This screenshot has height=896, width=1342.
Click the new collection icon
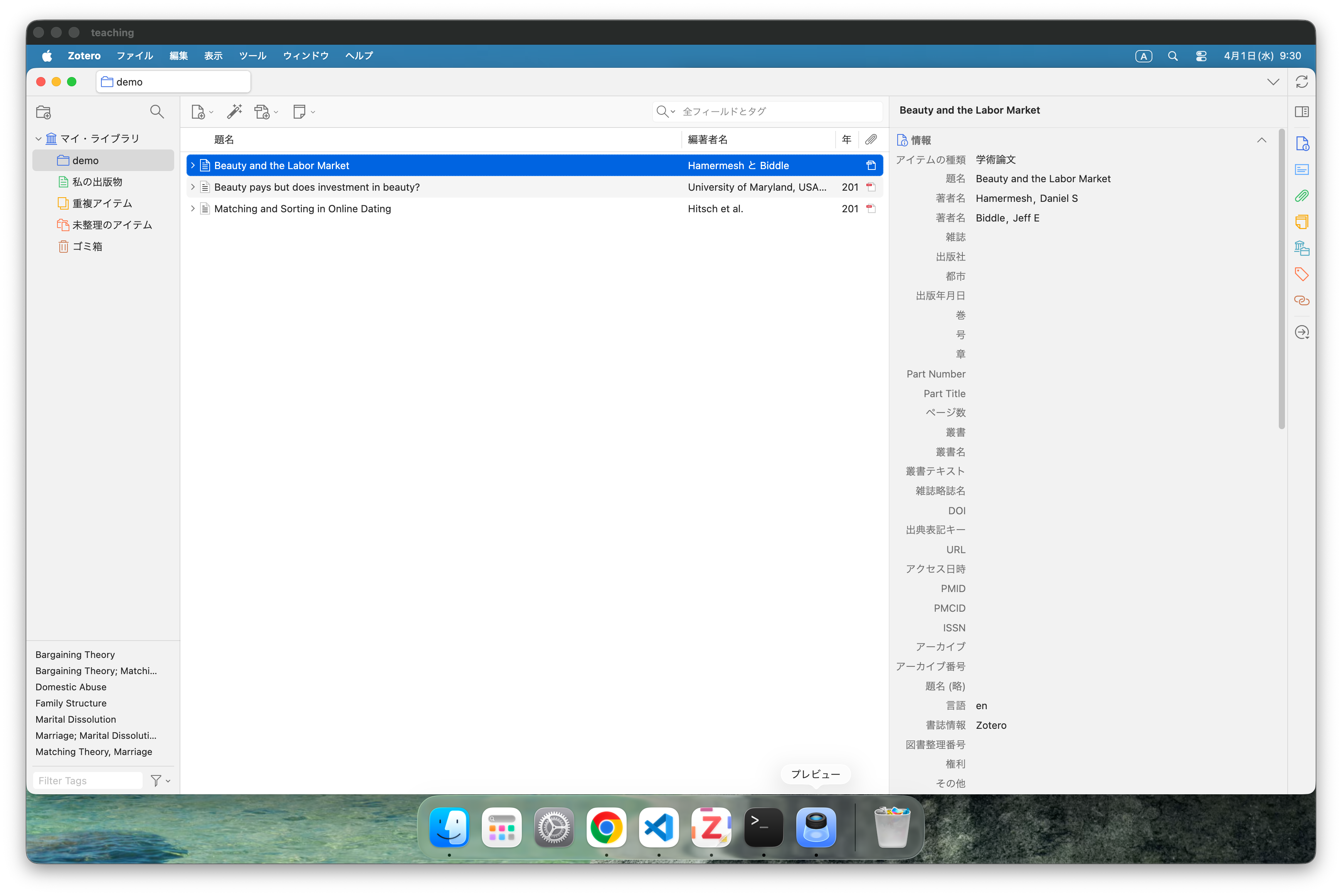(44, 112)
